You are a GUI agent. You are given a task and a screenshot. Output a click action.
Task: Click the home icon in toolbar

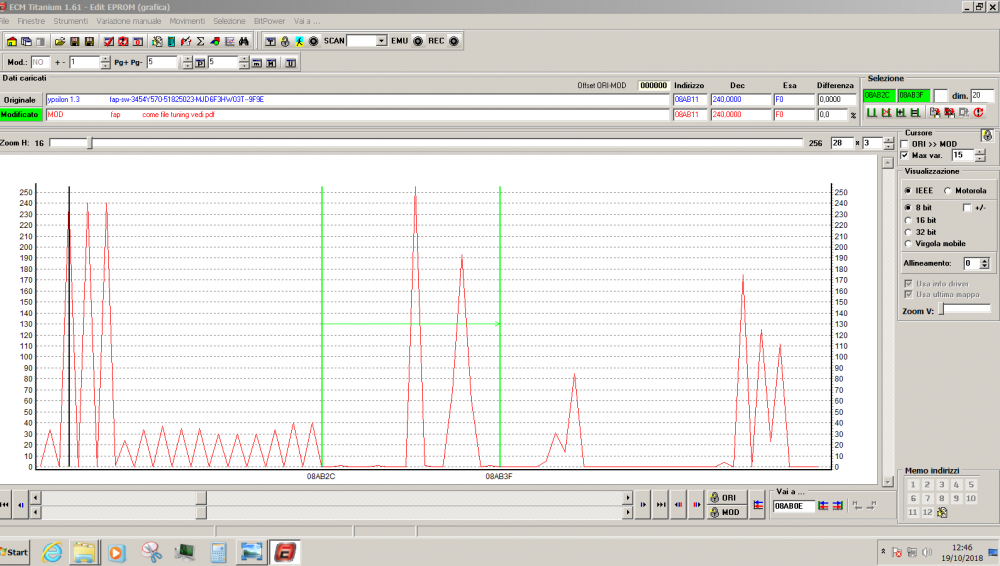click(11, 41)
